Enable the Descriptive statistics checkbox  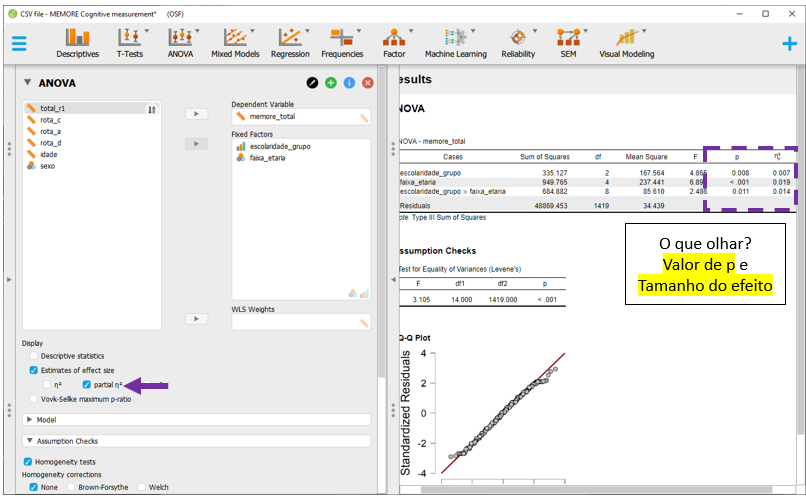click(x=35, y=356)
